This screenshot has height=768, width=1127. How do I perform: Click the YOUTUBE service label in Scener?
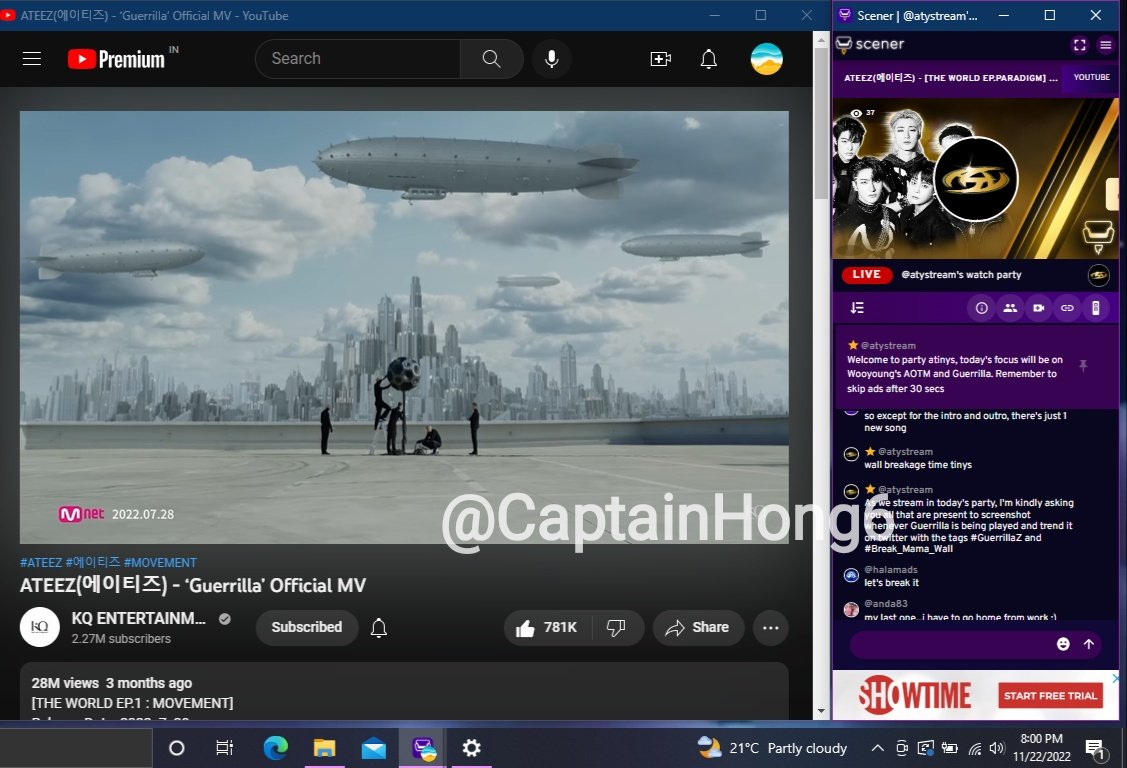tap(1091, 77)
